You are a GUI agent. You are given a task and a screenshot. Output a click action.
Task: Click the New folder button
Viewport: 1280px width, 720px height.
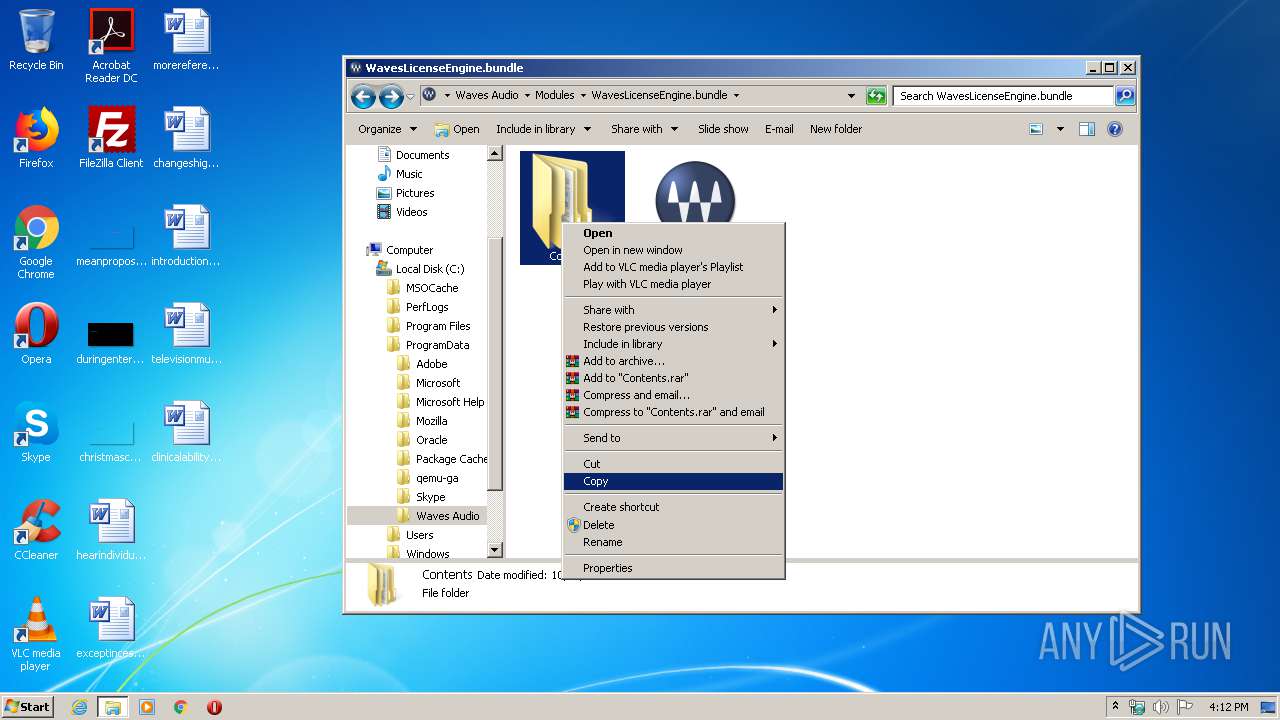coord(836,129)
